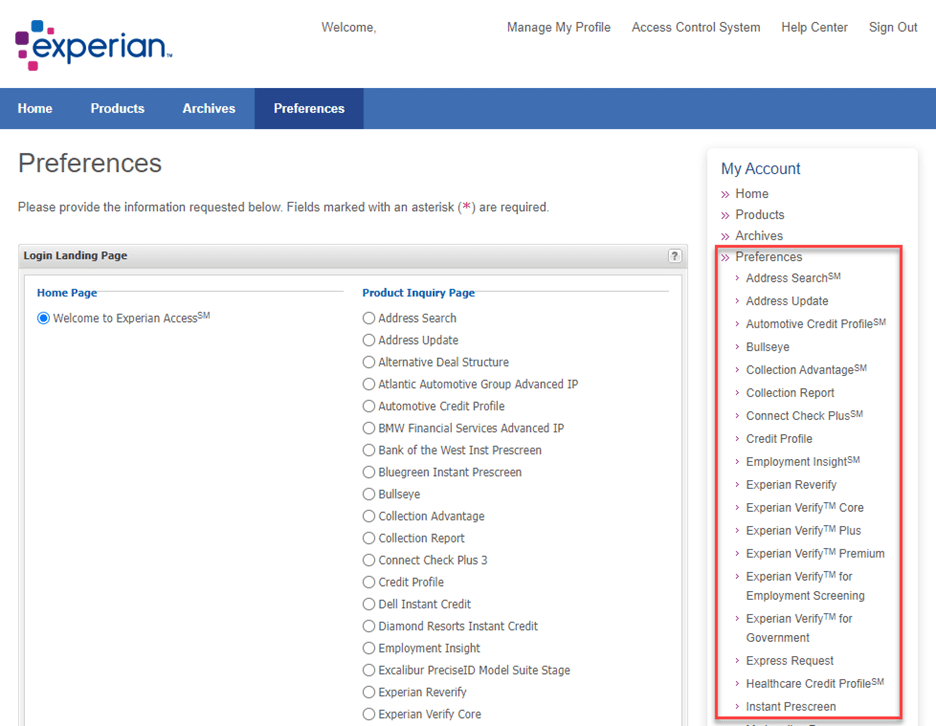936x726 pixels.
Task: Open the Help Center link
Action: click(x=814, y=27)
